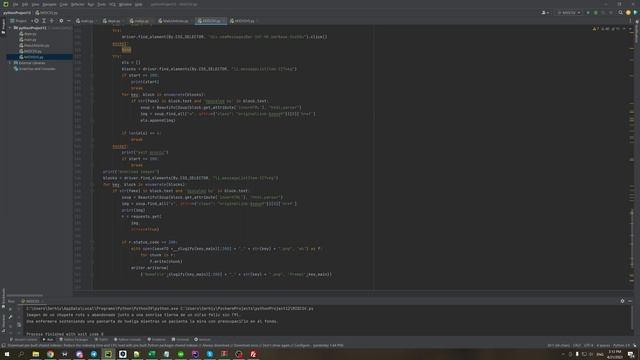Open Version Control tool window tab

coord(23,340)
